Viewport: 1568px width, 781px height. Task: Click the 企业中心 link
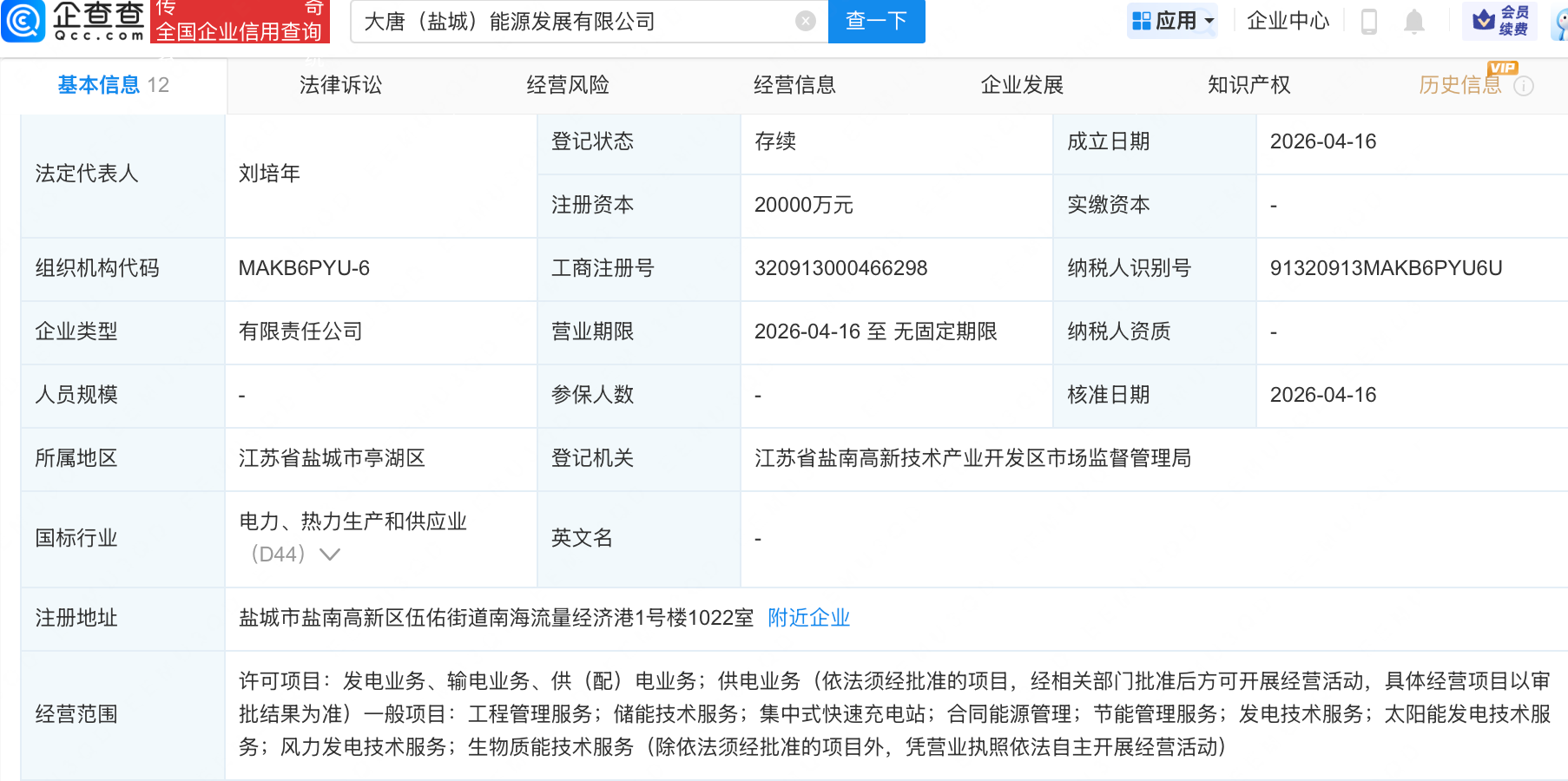pos(1288,21)
